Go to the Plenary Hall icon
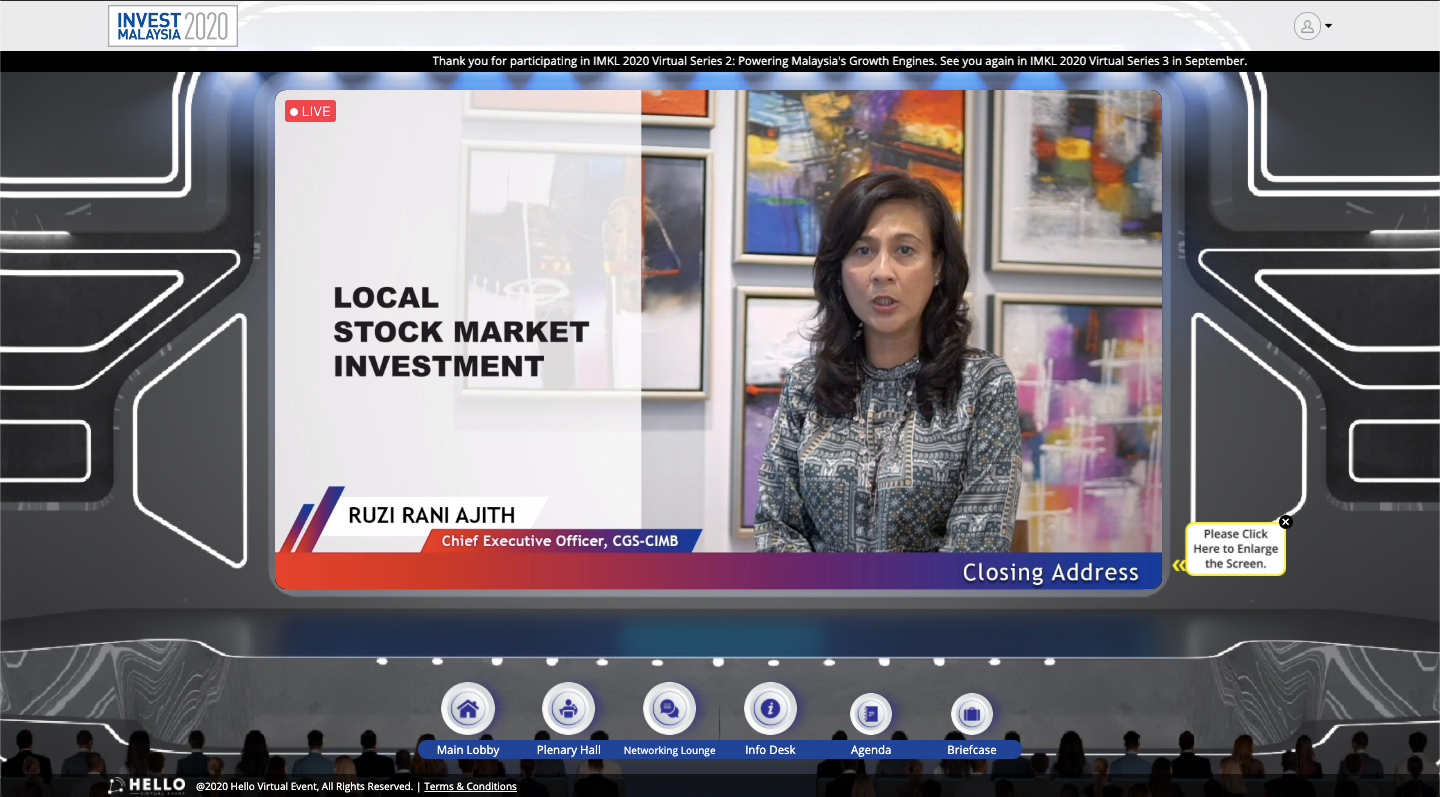Viewport: 1440px width, 797px height. point(568,709)
